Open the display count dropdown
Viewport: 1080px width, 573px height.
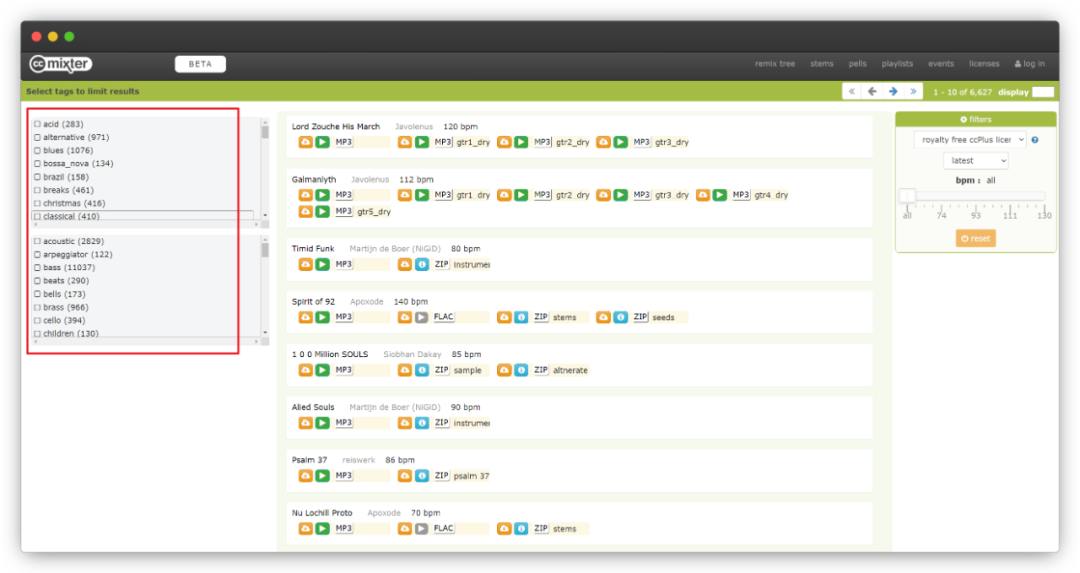1042,91
